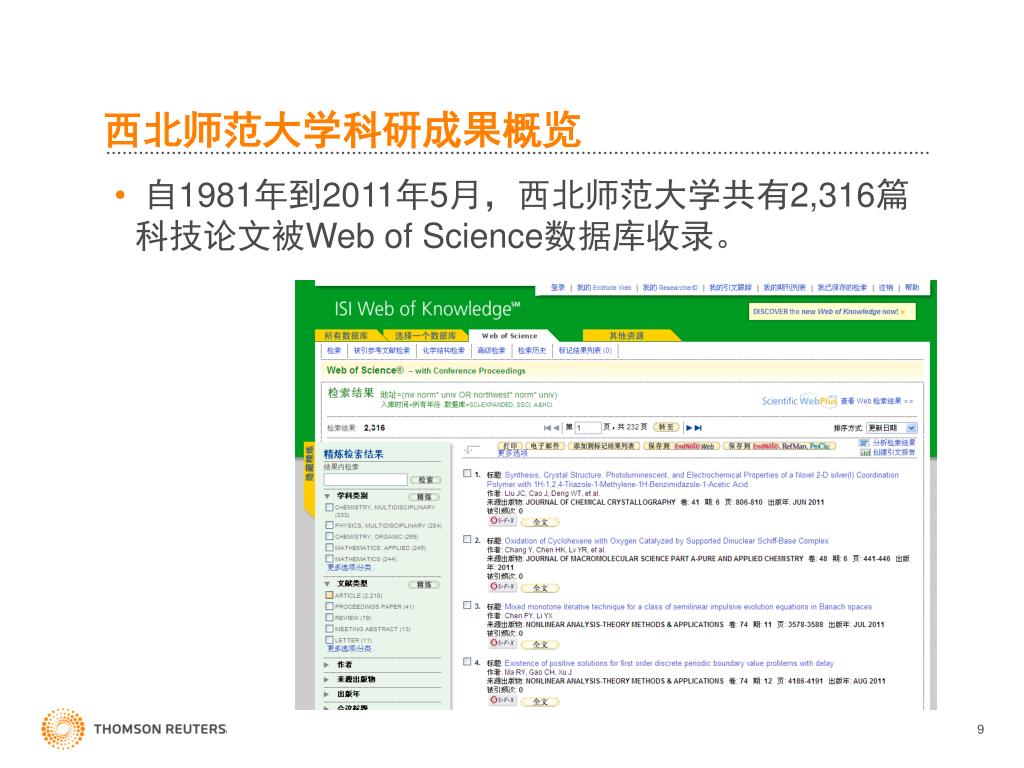The image size is (1024, 768).
Task: Check the box for result 1
Action: pos(467,473)
